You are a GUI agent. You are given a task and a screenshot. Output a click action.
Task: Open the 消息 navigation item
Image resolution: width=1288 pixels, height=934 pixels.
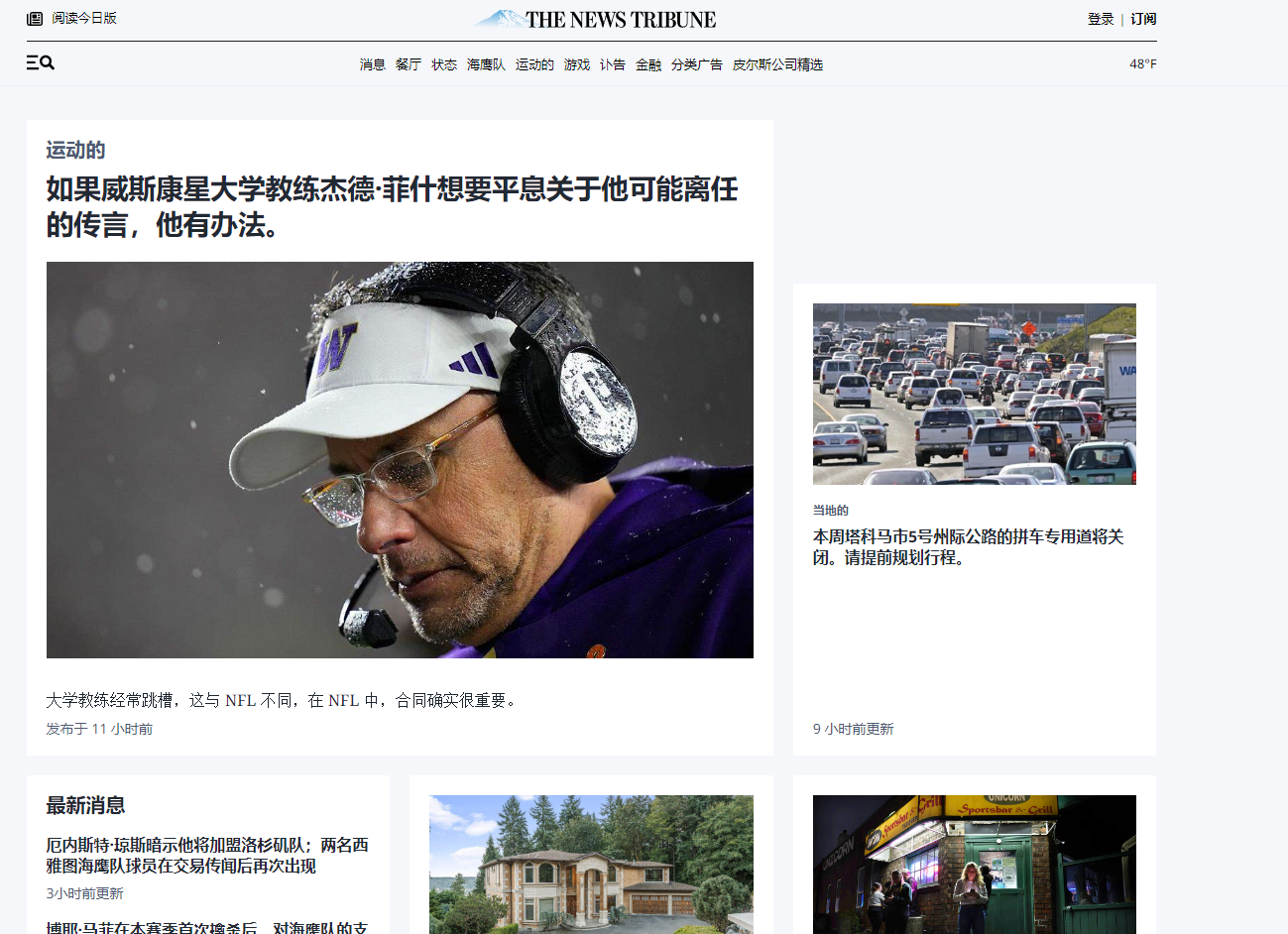click(372, 63)
